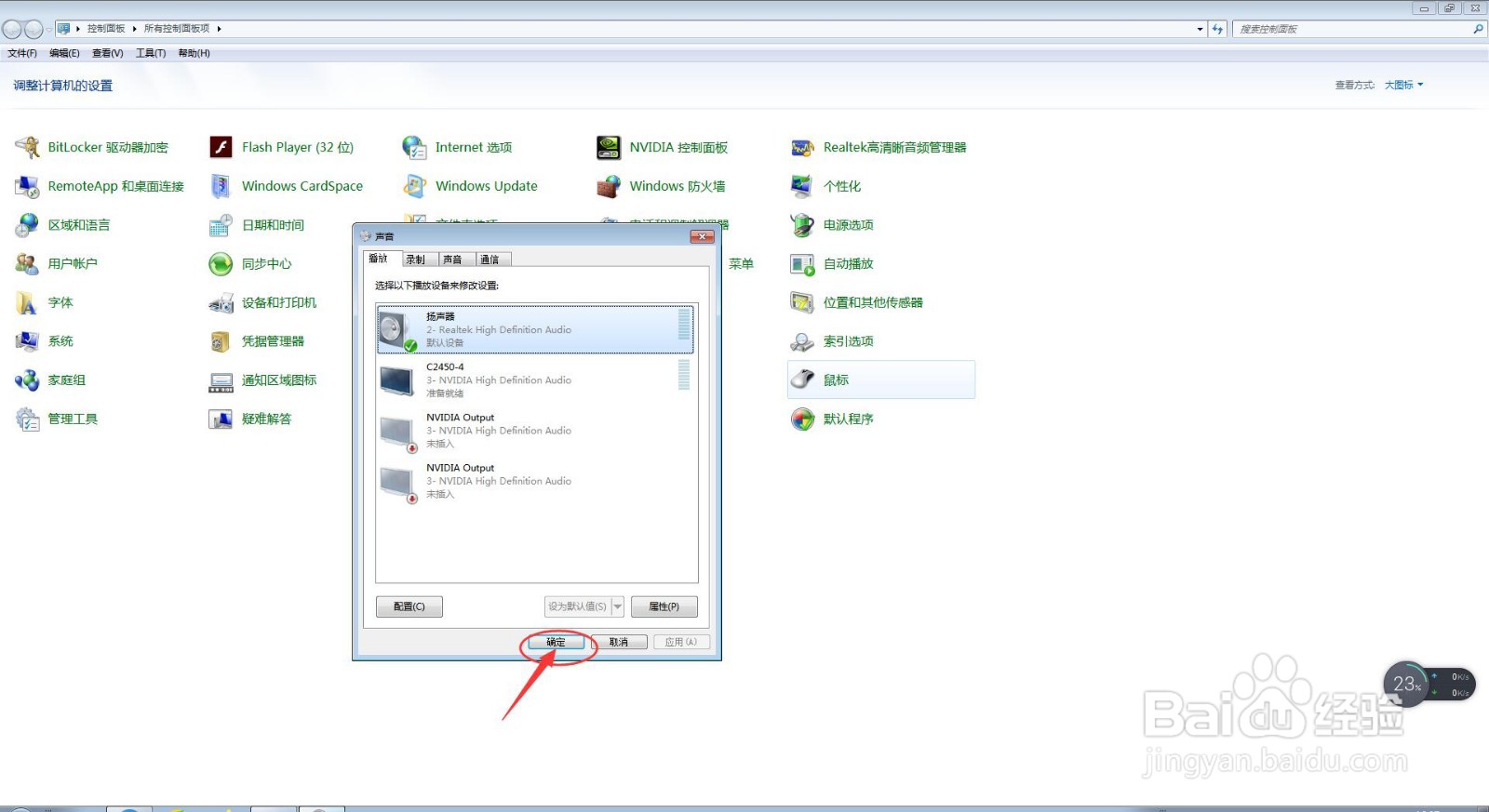Click the 确定 button in Sound dialog
This screenshot has height=812, width=1489.
(x=556, y=642)
